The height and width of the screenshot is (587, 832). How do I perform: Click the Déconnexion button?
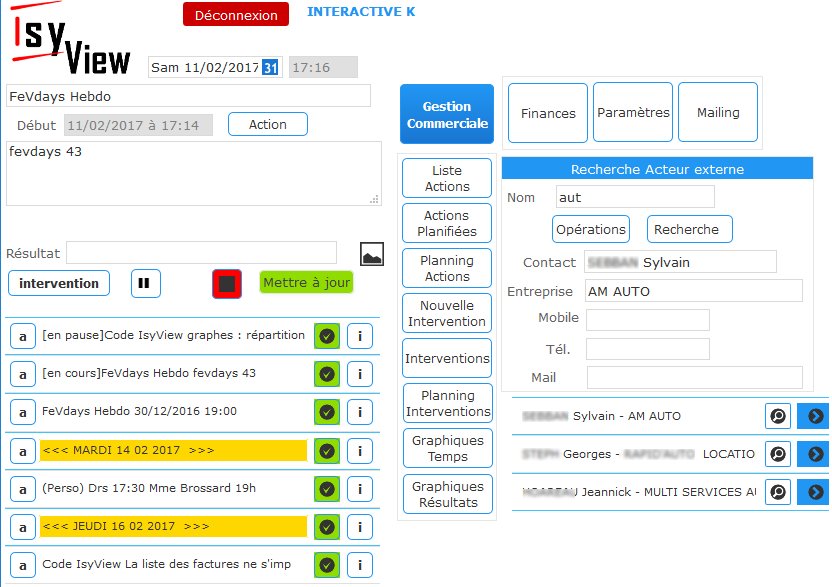coord(236,15)
